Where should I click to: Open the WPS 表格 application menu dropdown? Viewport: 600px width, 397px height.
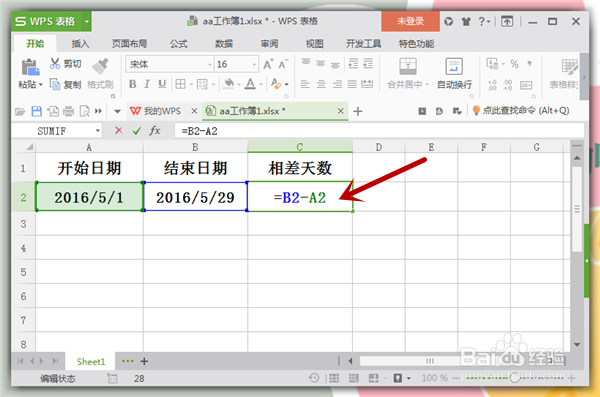pyautogui.click(x=87, y=21)
